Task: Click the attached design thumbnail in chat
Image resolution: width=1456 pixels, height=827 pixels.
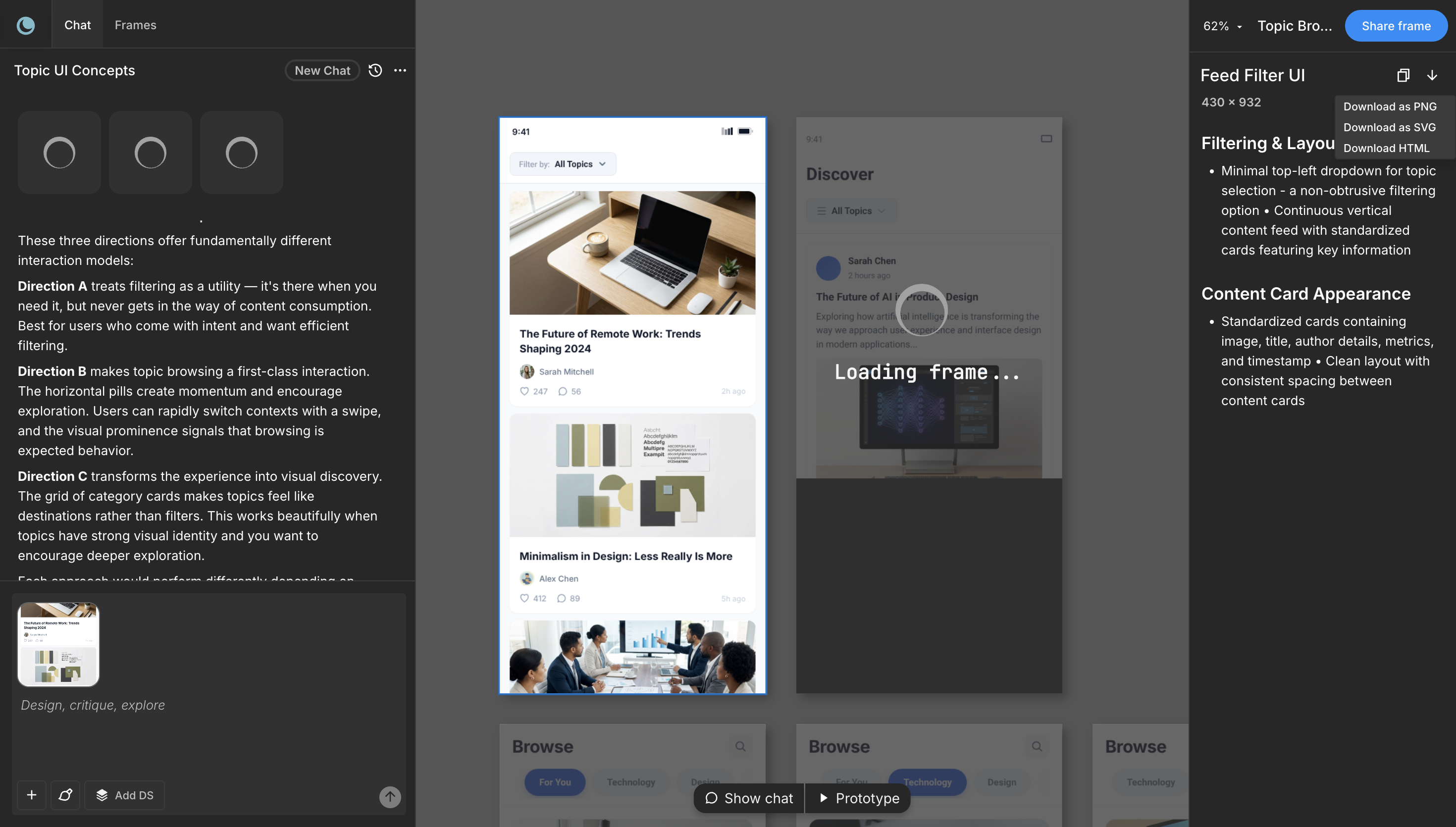Action: coord(58,644)
